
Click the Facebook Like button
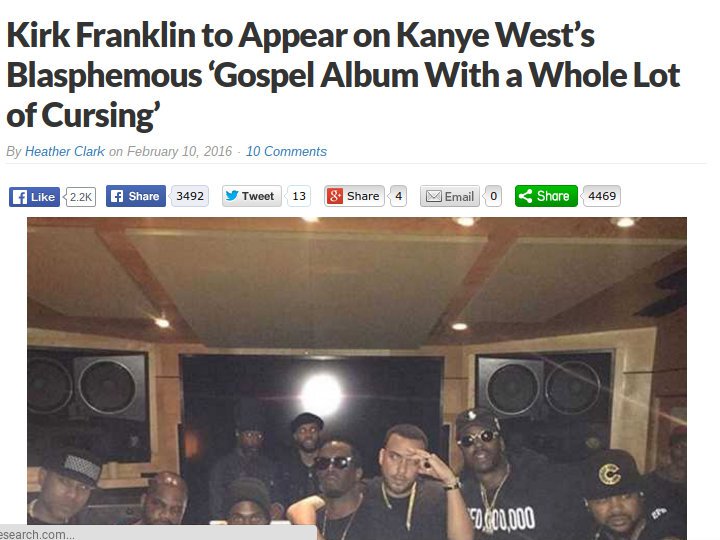(x=34, y=197)
